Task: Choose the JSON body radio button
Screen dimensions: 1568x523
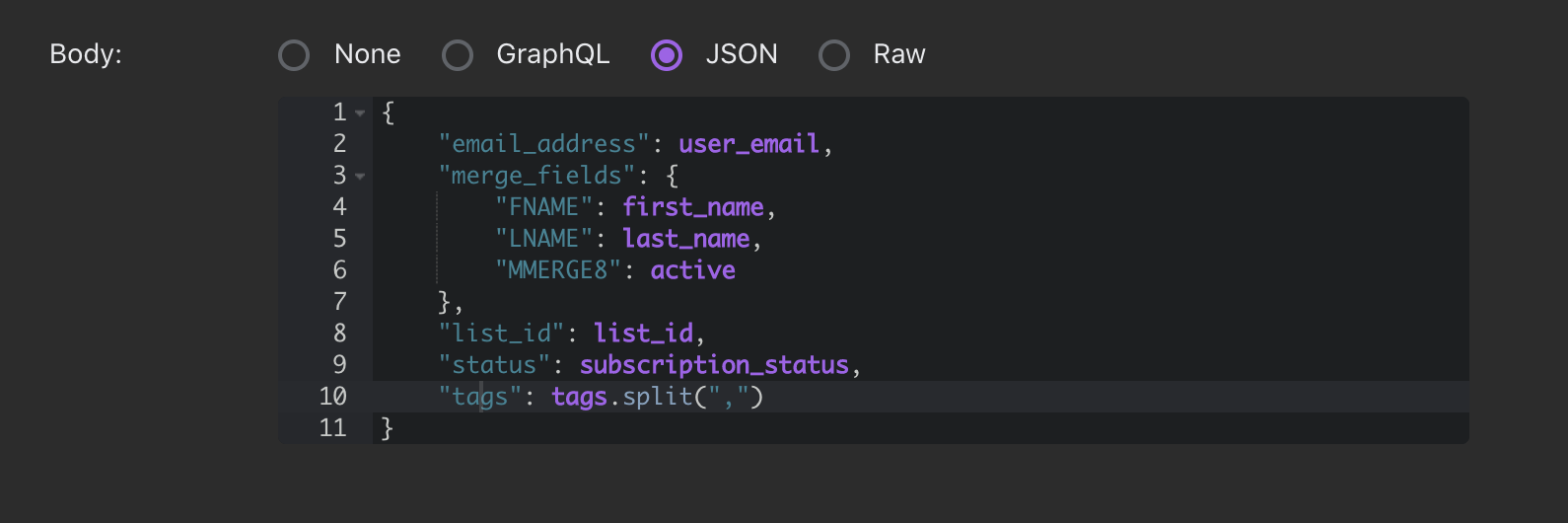Action: 667,55
